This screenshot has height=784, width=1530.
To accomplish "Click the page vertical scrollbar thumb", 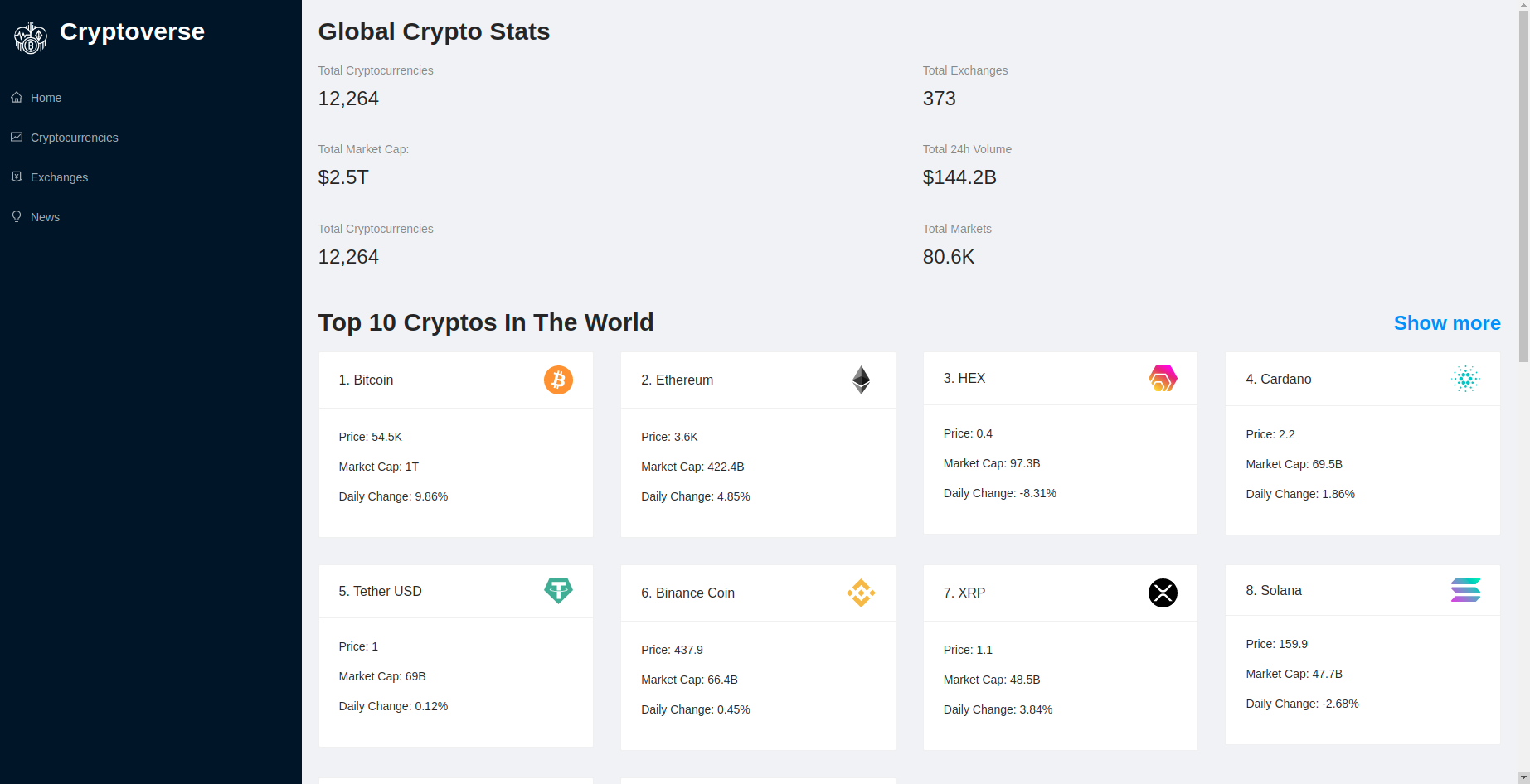I will 1523,186.
